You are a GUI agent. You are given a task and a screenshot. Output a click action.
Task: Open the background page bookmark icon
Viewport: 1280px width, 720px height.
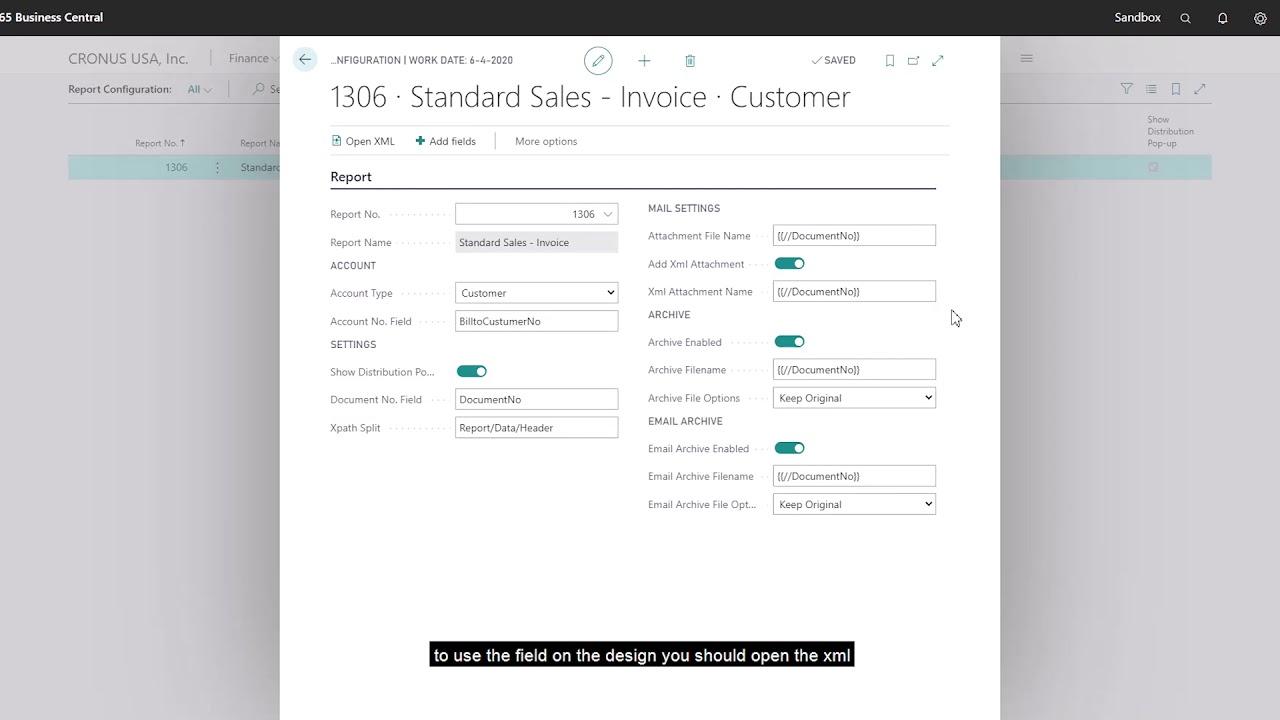[1176, 89]
